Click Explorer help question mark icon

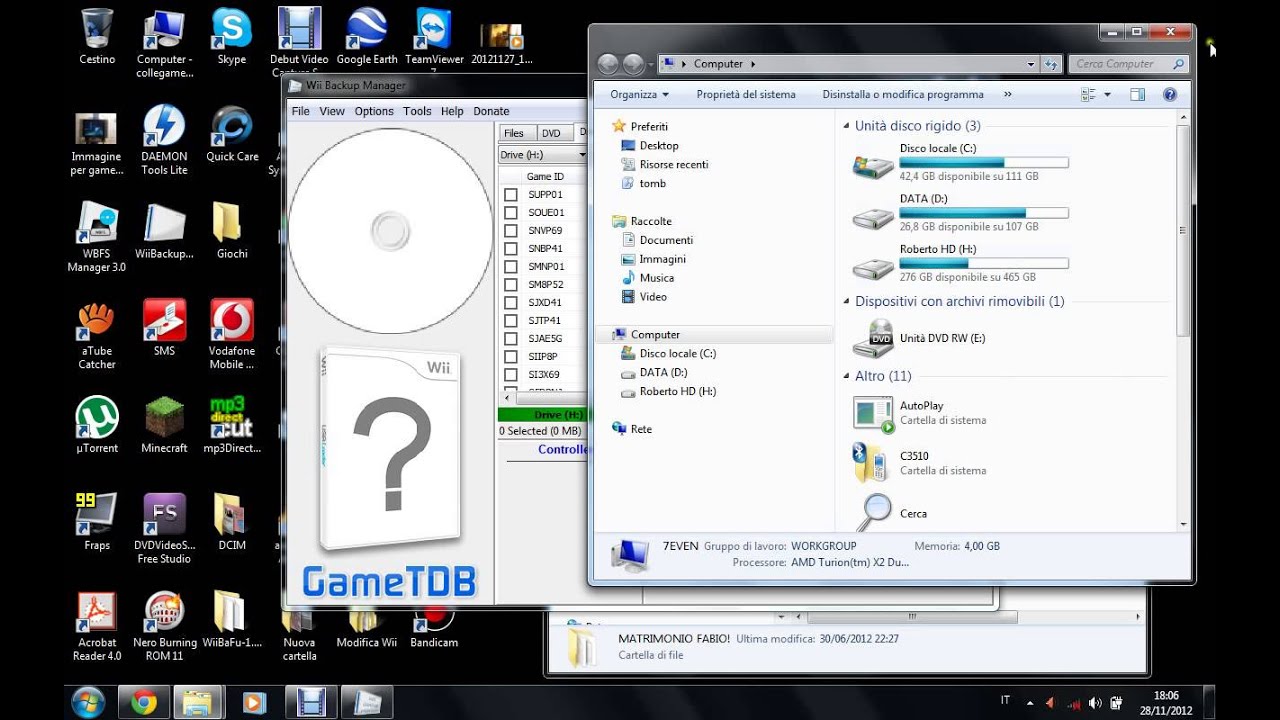1169,94
